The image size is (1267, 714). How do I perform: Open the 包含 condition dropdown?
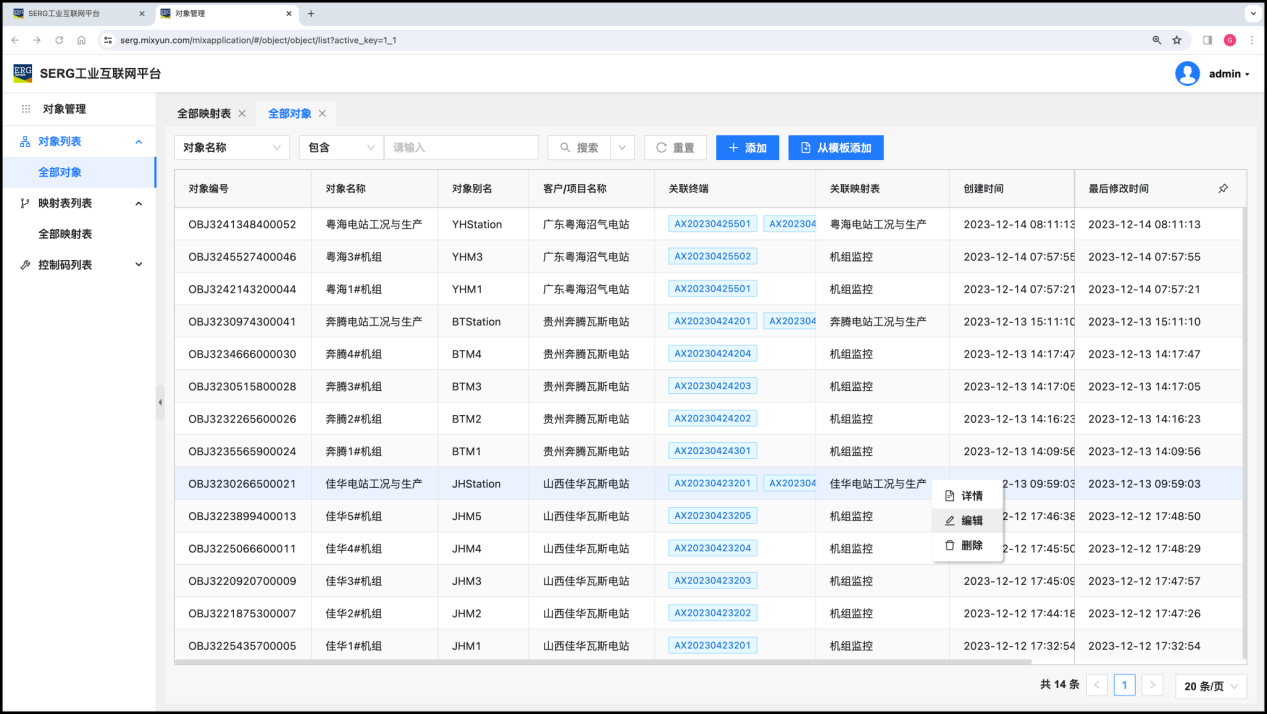341,148
